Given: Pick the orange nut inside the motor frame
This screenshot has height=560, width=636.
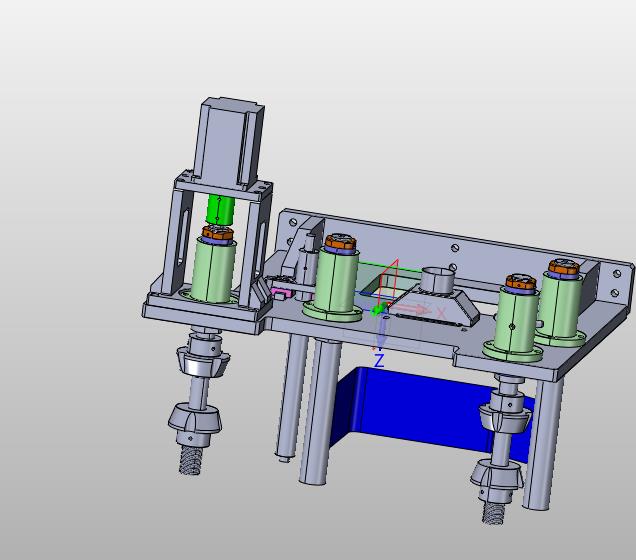Looking at the screenshot, I should click(x=218, y=232).
